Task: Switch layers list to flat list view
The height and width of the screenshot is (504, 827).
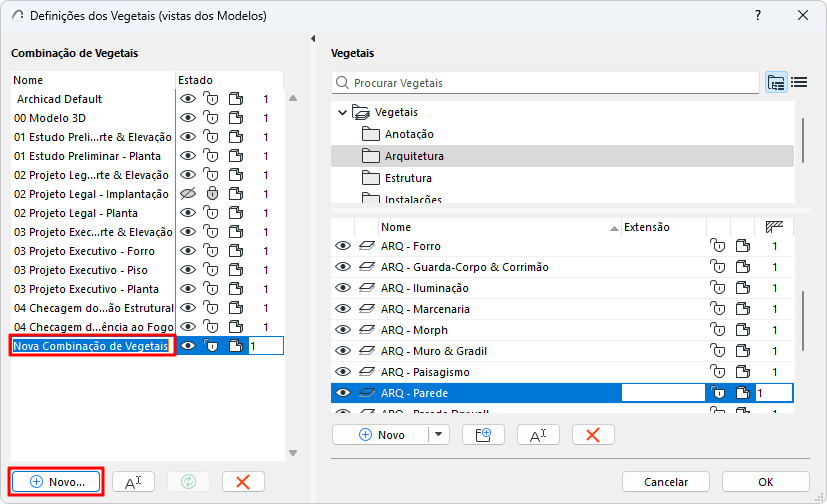Action: point(799,83)
